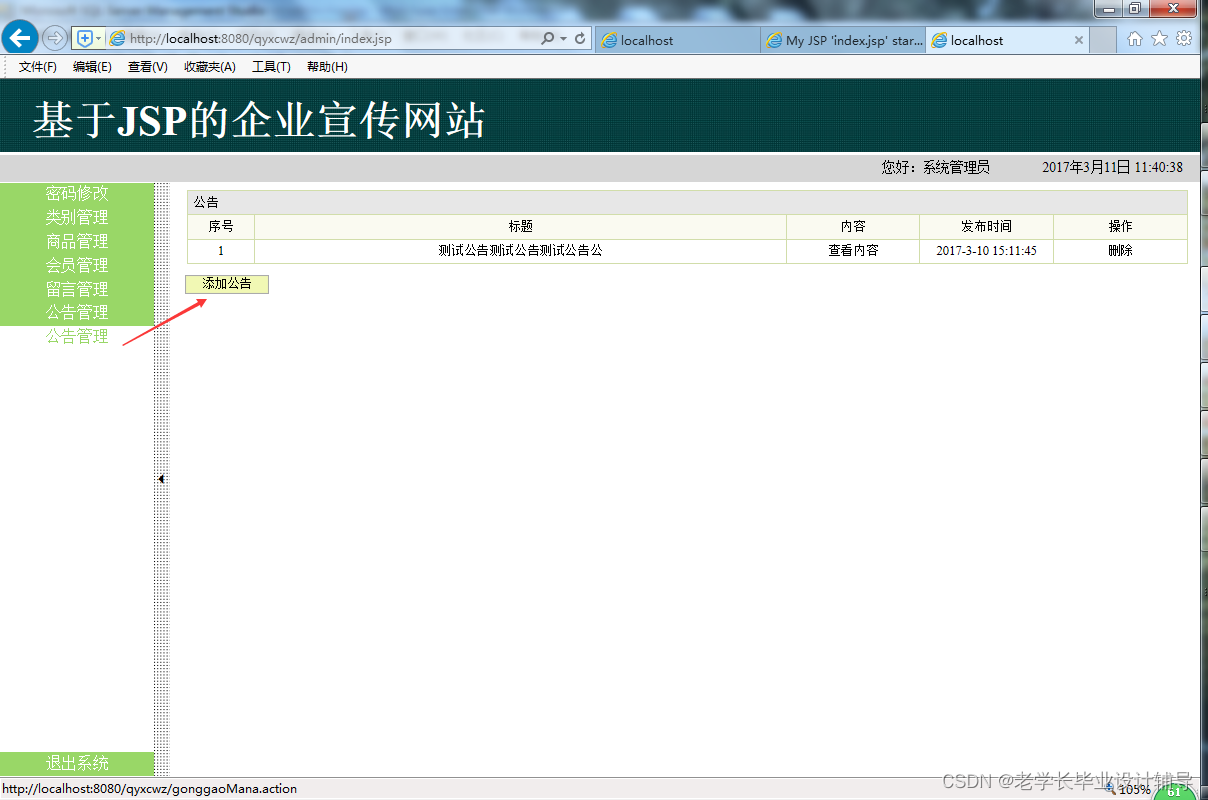Click the 添加公告 button

pos(226,284)
